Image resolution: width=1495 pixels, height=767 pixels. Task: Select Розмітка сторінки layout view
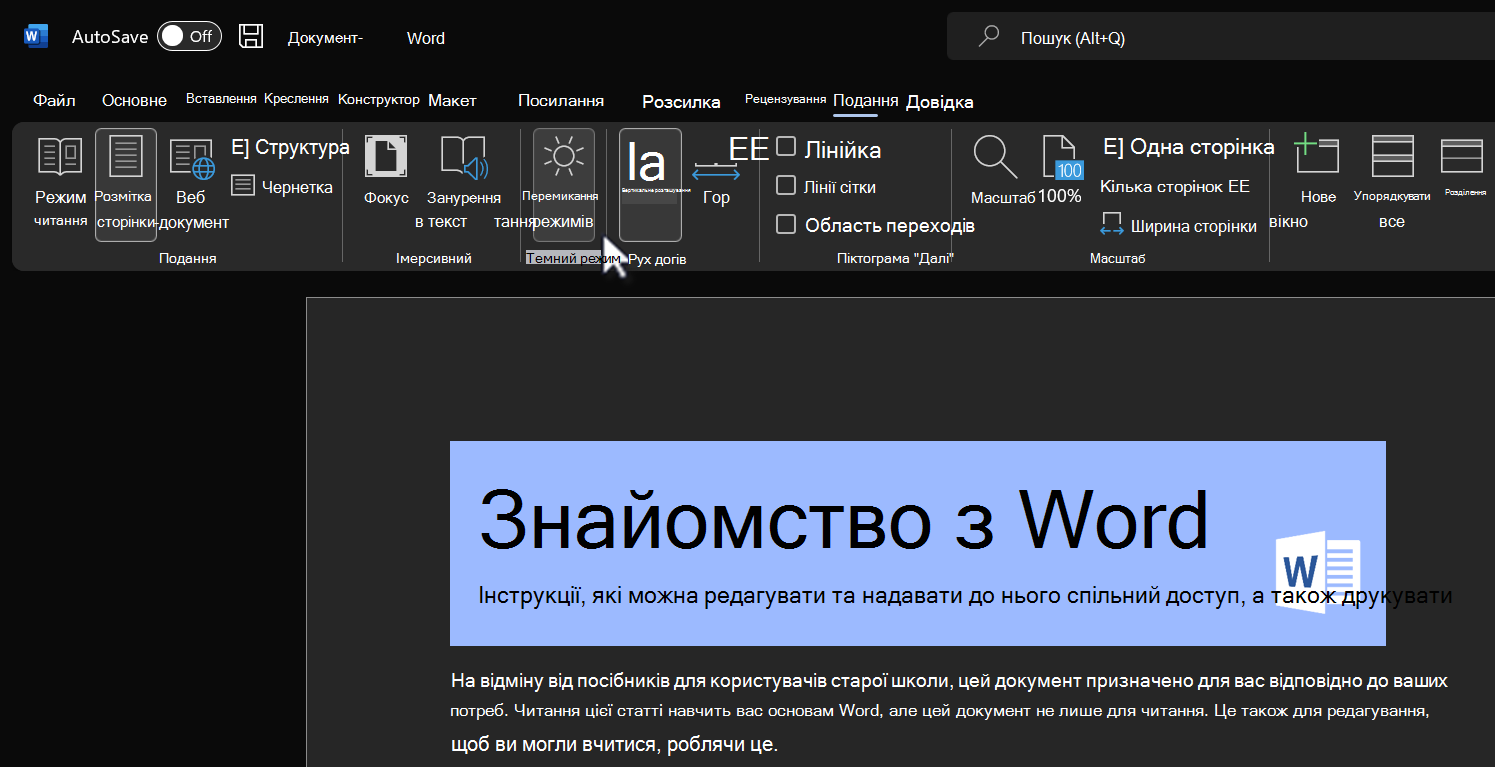click(x=126, y=185)
